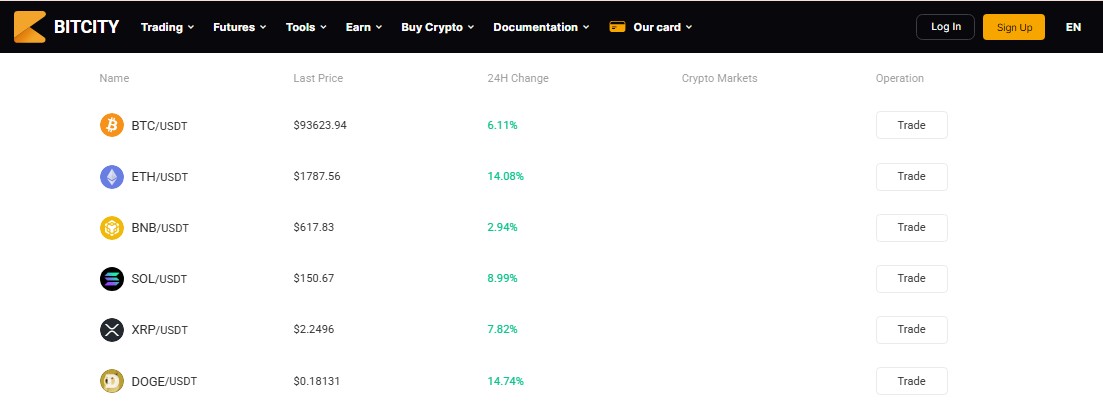Image resolution: width=1103 pixels, height=408 pixels.
Task: Trade the BNB/USDT pair
Action: [x=912, y=227]
